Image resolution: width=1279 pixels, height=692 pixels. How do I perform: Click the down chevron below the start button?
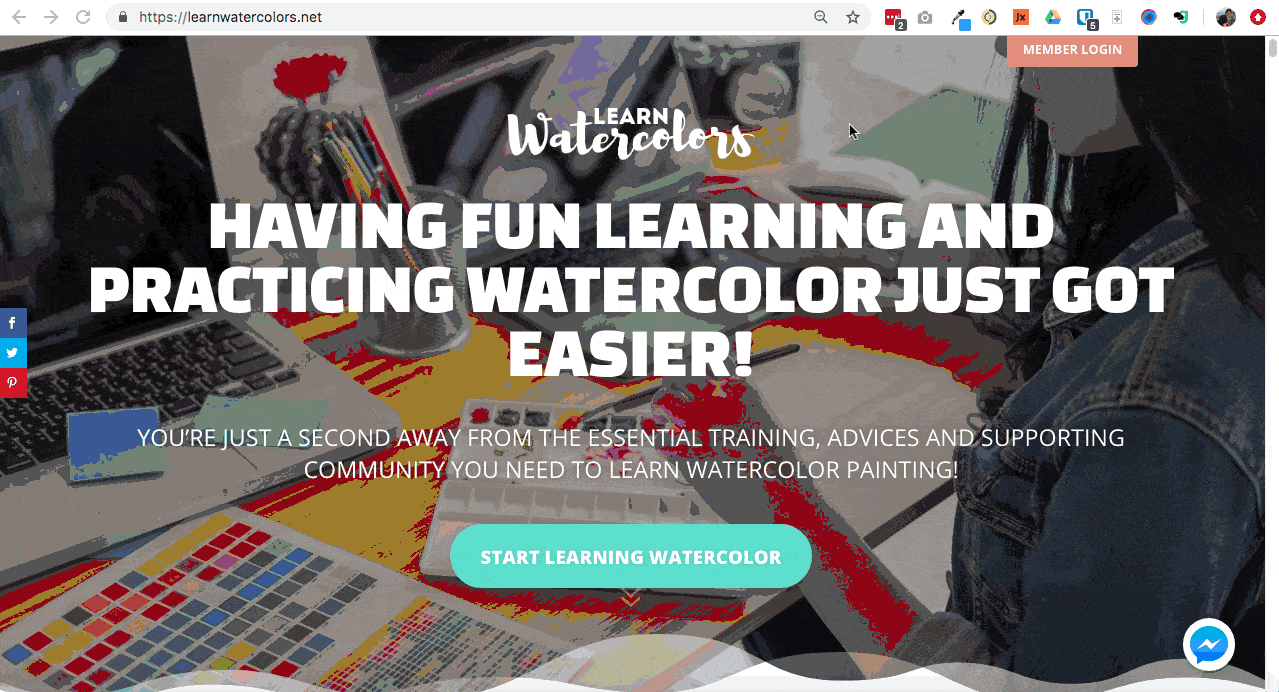630,600
